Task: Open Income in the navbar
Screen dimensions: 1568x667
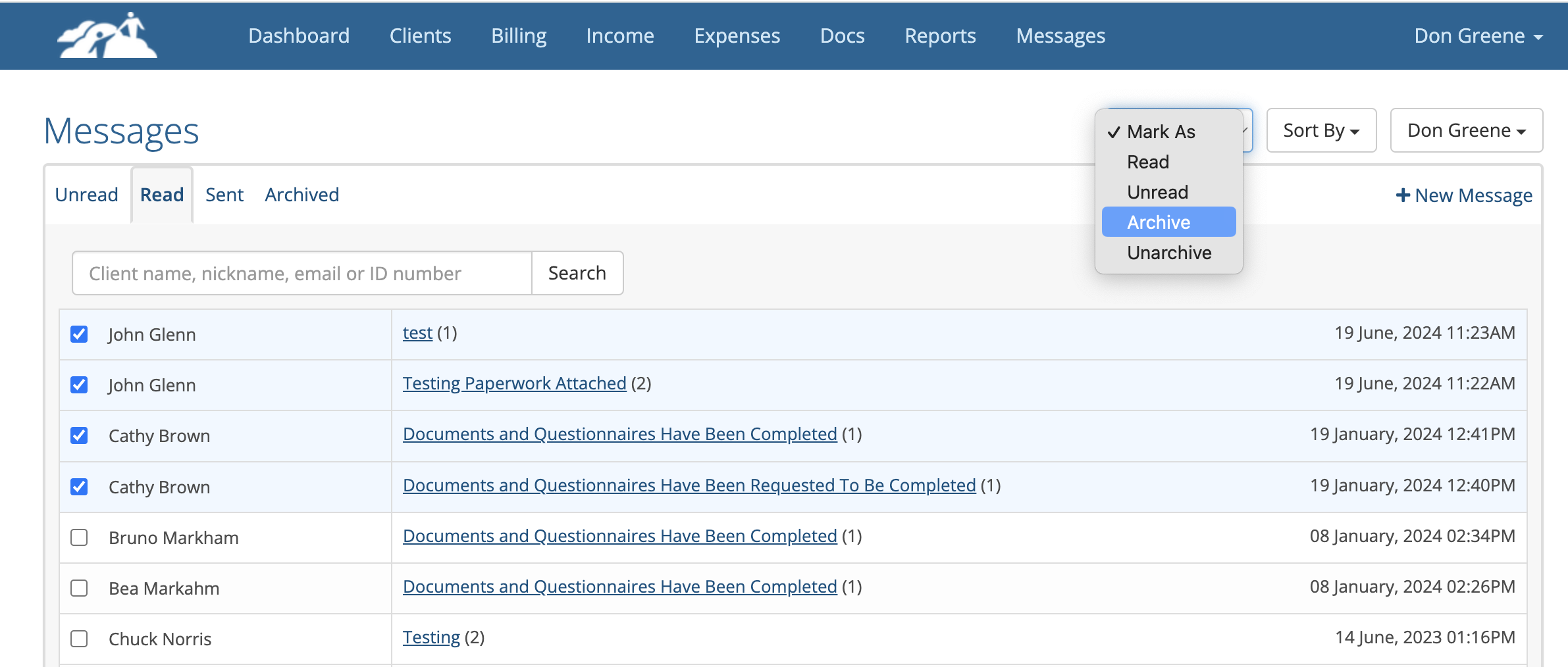Action: click(x=620, y=36)
